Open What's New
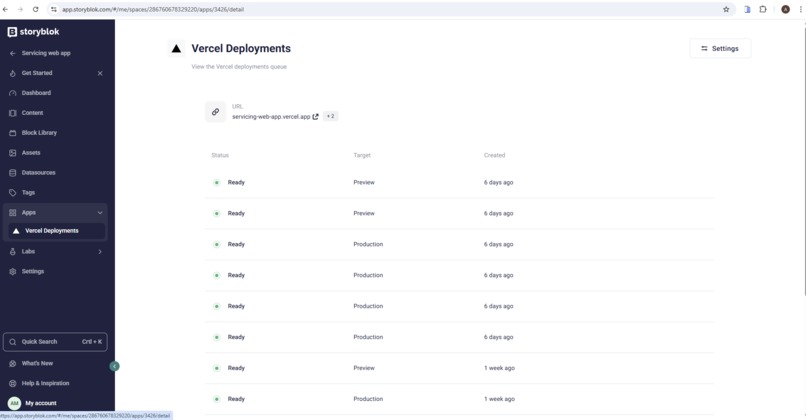 [37, 363]
